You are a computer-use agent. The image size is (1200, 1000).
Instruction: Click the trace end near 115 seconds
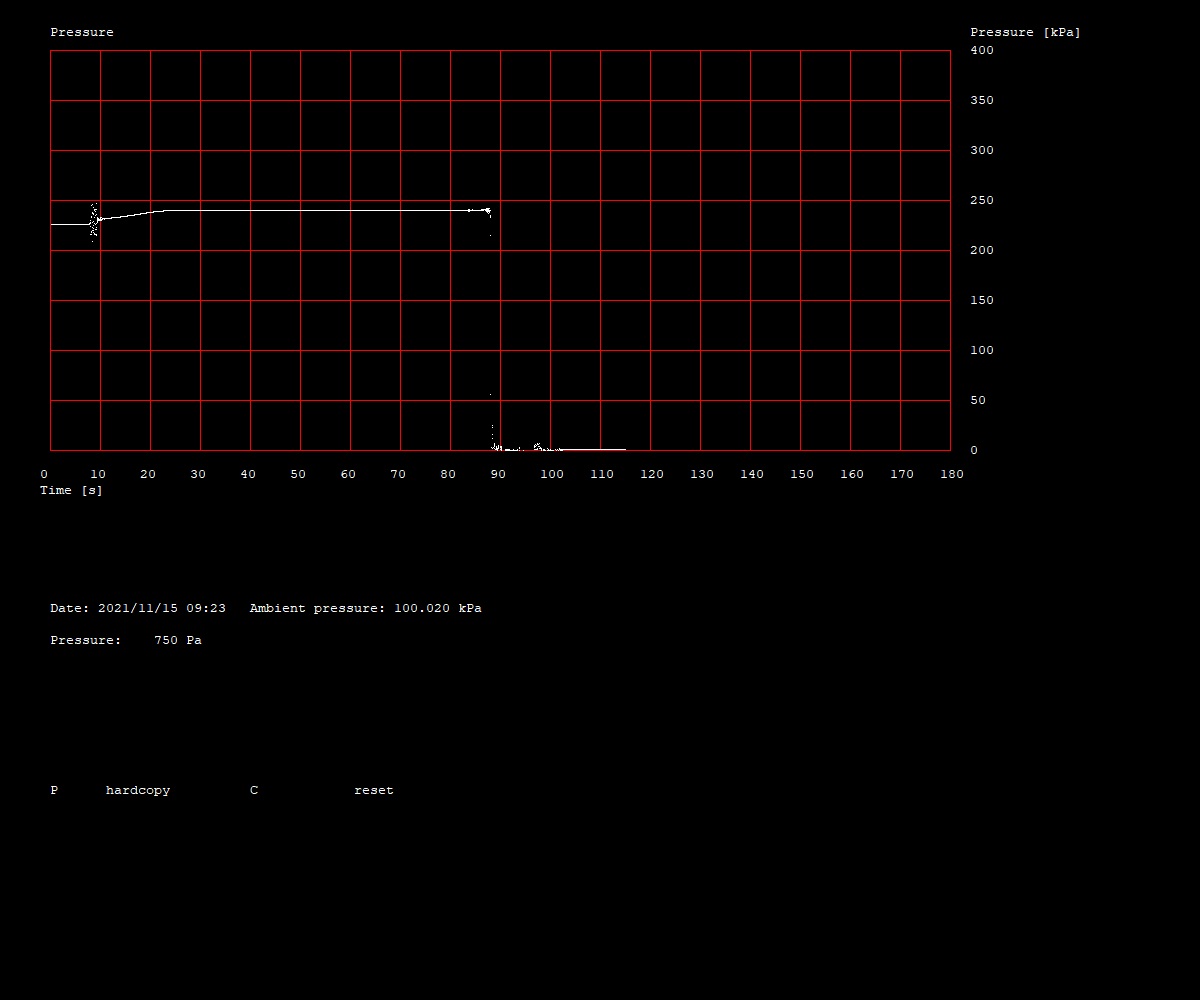(624, 449)
